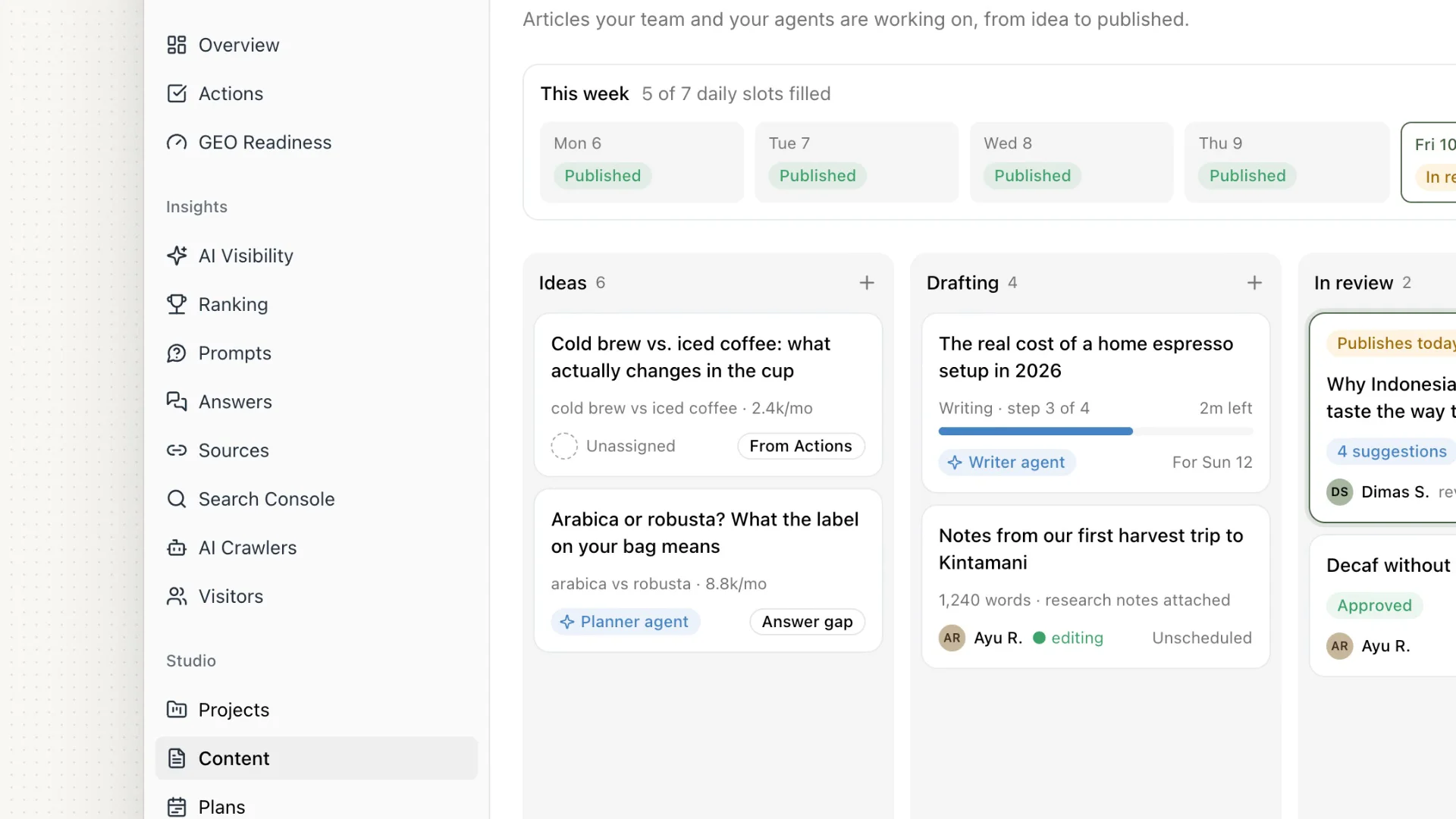Image resolution: width=1456 pixels, height=819 pixels.
Task: Click the Prompts chat bubble icon
Action: coord(177,353)
